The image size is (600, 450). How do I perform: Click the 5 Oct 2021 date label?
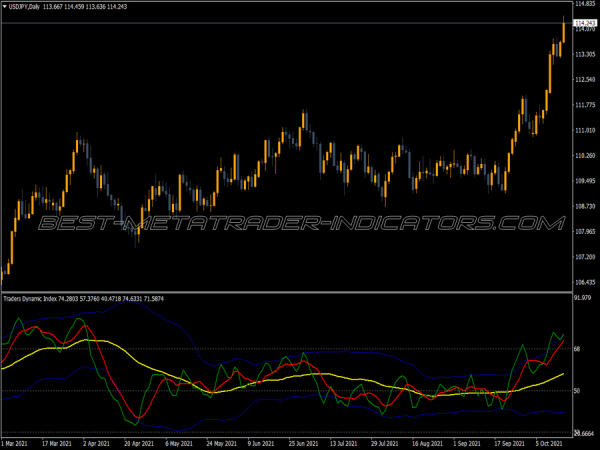pos(549,442)
